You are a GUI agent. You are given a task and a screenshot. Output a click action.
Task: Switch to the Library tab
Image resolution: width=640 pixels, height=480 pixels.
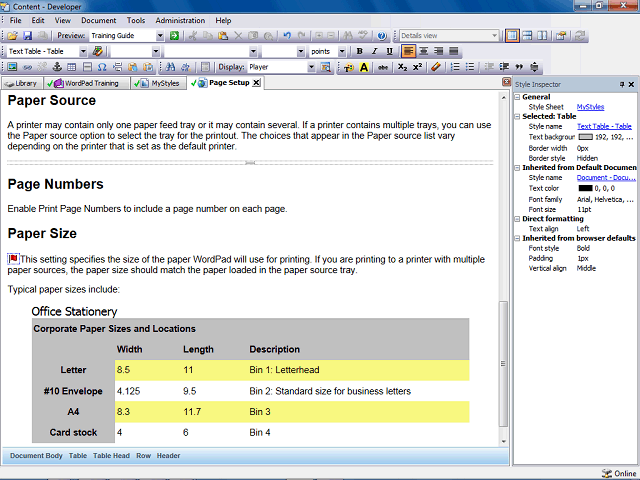21,83
